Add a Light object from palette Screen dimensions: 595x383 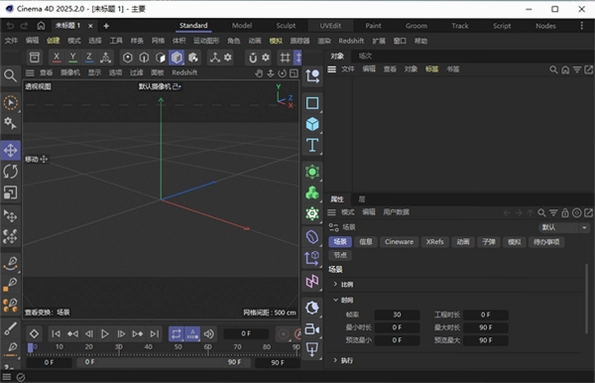pos(312,349)
